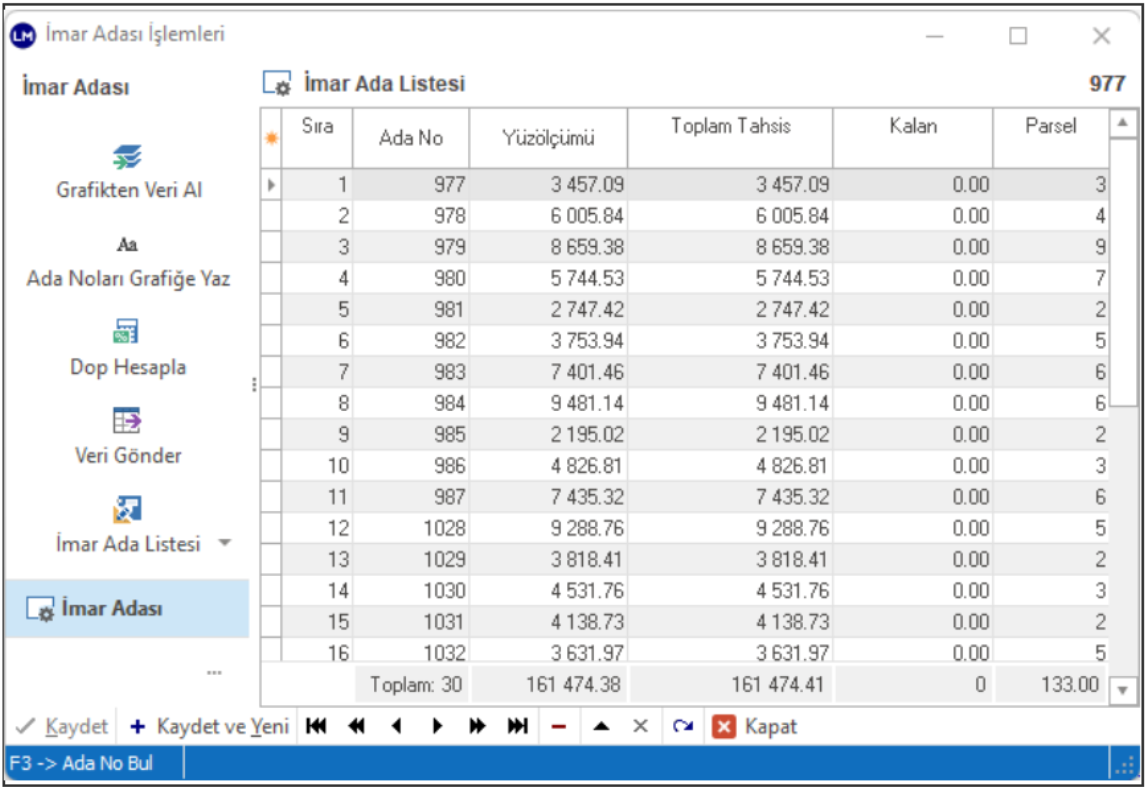The height and width of the screenshot is (787, 1146).
Task: Click the Grafikten Veri Al icon
Action: click(x=127, y=157)
